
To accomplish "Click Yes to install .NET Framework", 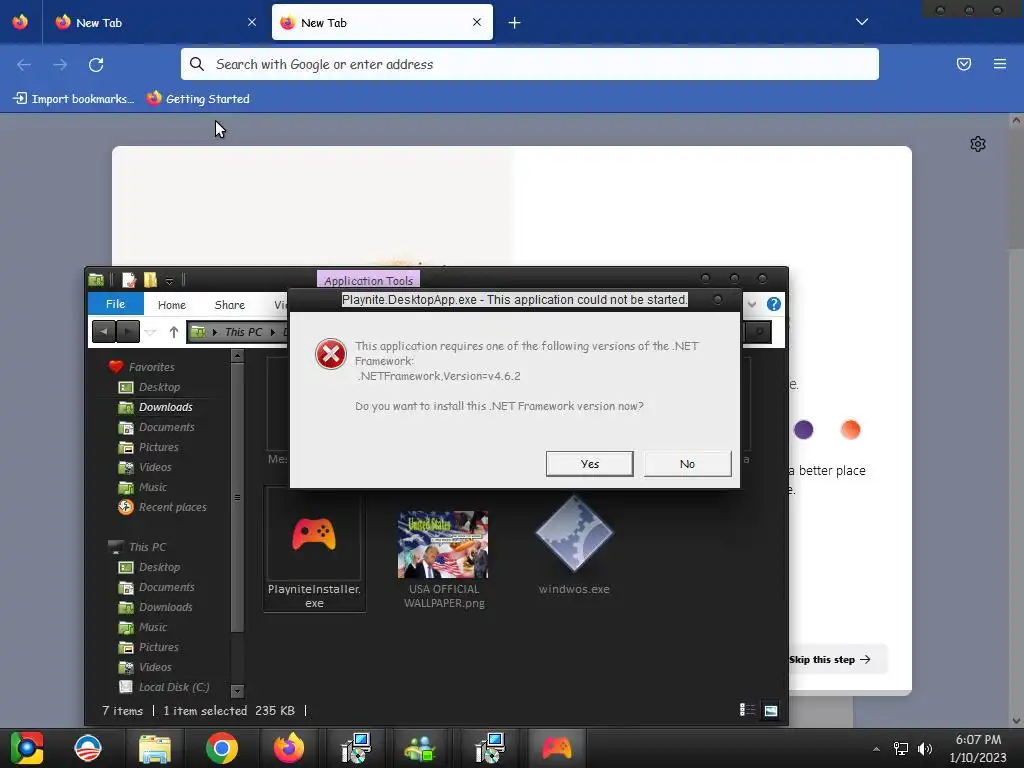I will coord(589,464).
